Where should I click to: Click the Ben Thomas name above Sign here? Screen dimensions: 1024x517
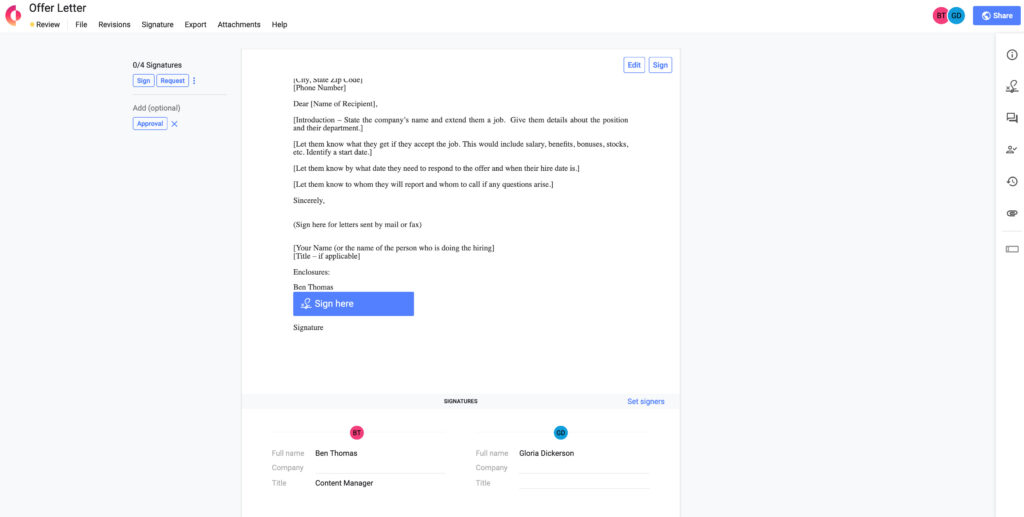tap(313, 287)
